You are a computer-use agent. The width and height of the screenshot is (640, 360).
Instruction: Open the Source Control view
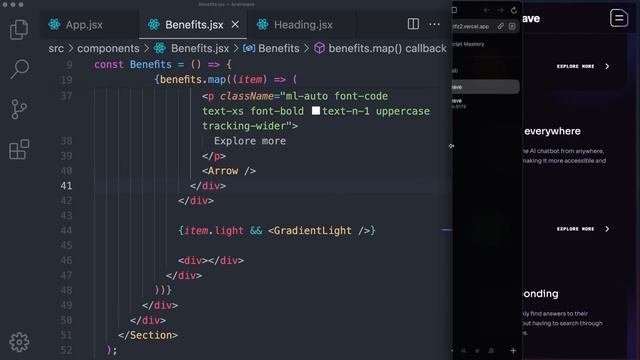coord(19,109)
